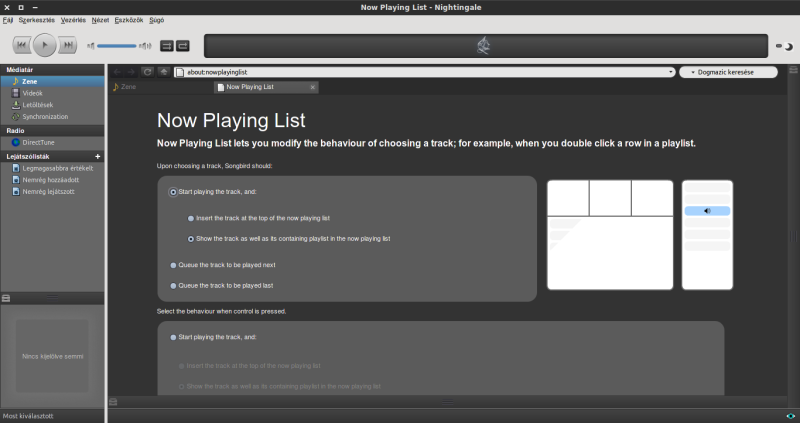800x423 pixels.
Task: Select Queue the track to be played last
Action: tap(173, 286)
